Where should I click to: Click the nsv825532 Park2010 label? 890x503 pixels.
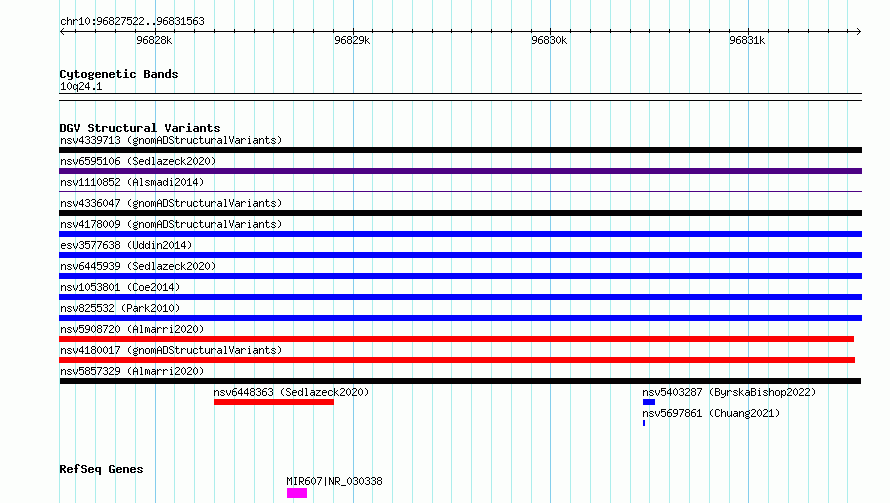[x=120, y=308]
